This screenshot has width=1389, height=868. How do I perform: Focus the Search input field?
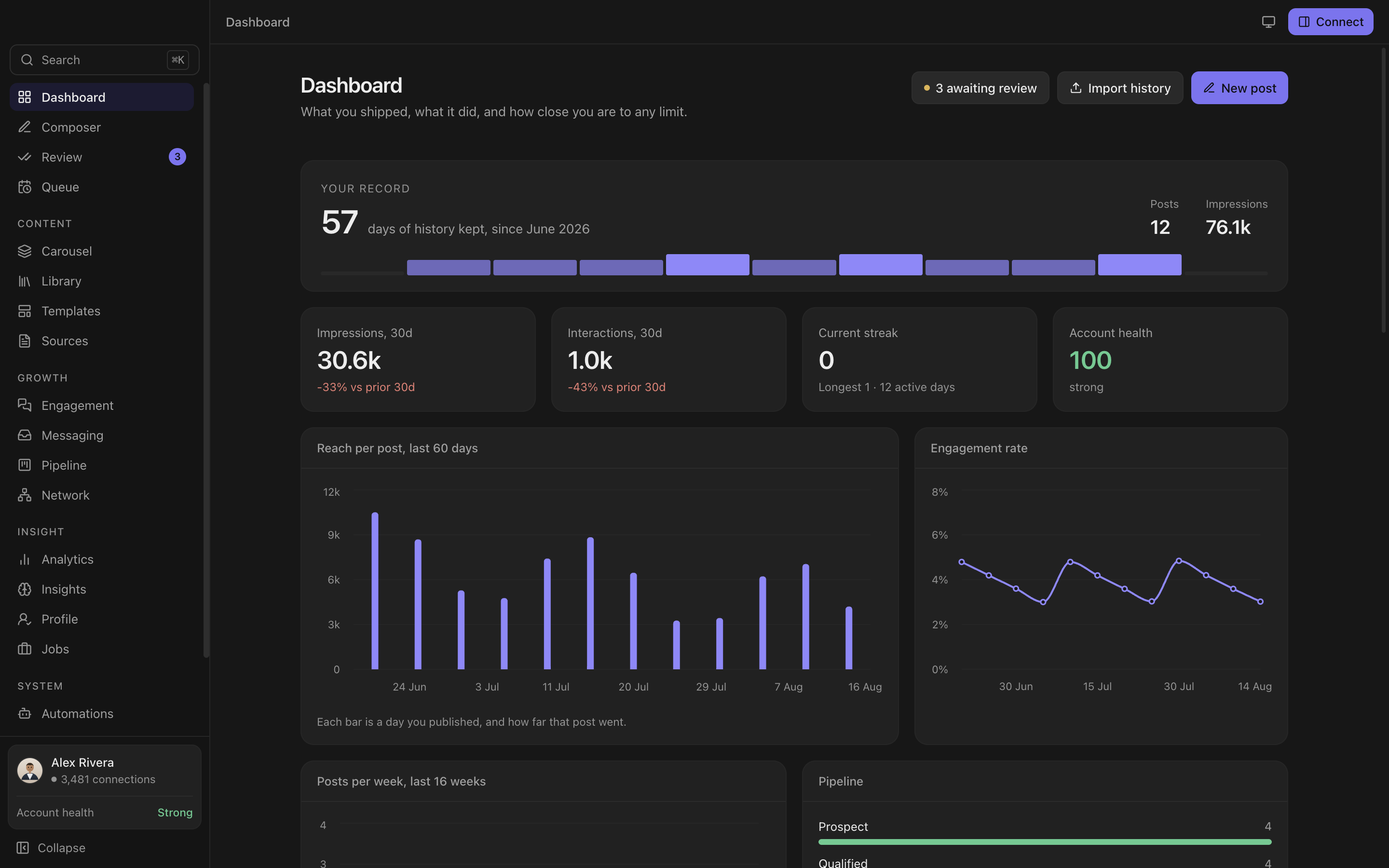[105, 60]
